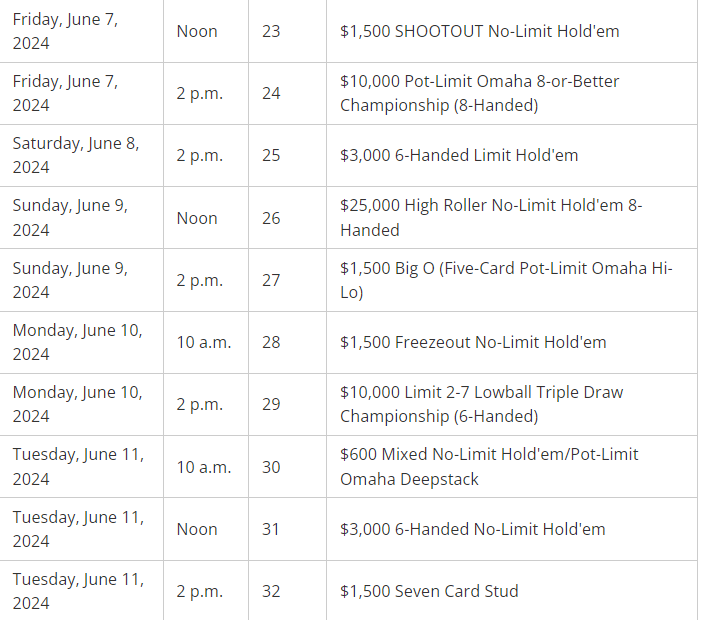The height and width of the screenshot is (620, 701).
Task: Select event number 29 in the table
Action: tap(271, 404)
